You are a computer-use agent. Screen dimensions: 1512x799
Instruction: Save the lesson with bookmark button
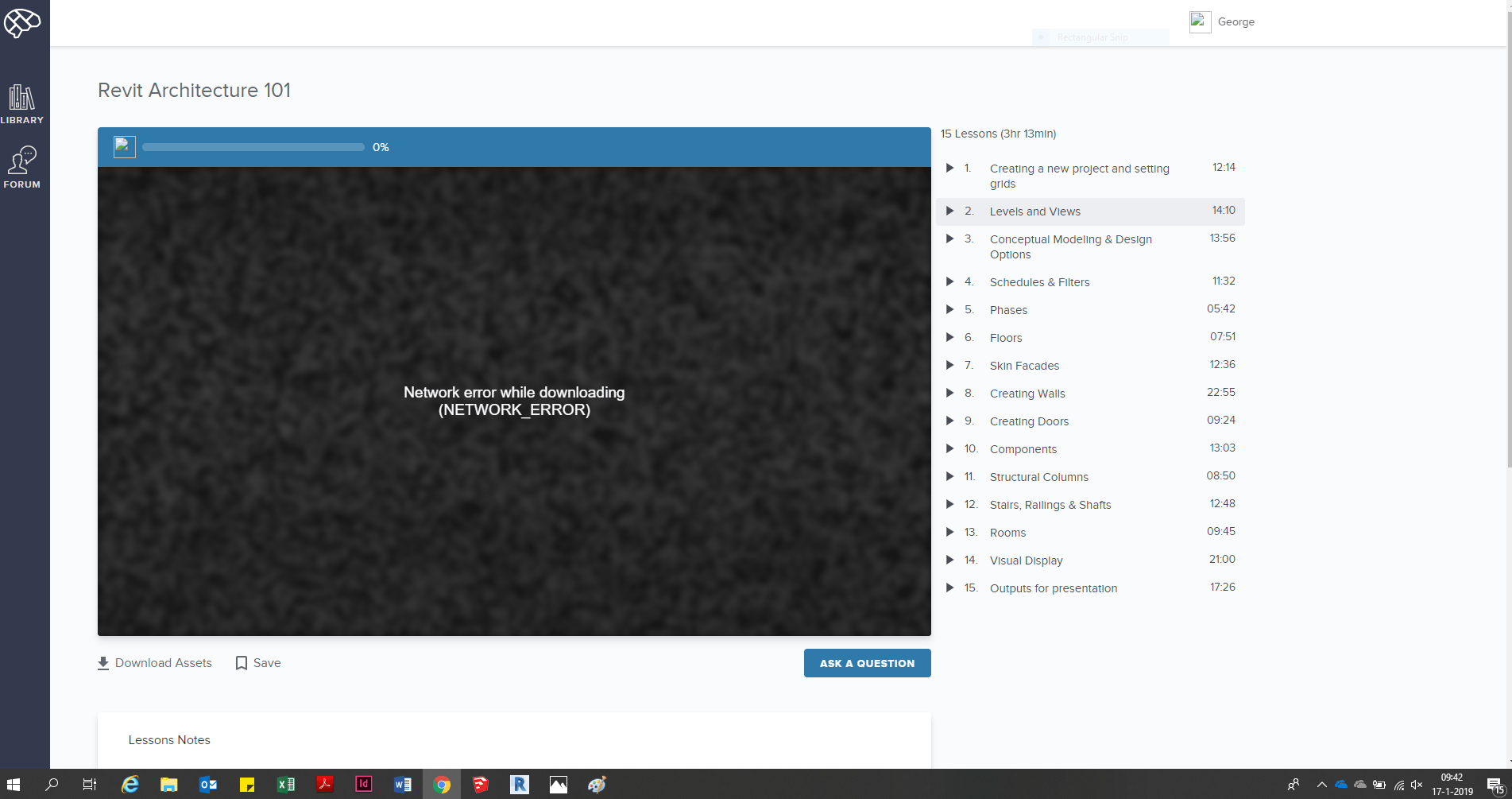click(258, 663)
